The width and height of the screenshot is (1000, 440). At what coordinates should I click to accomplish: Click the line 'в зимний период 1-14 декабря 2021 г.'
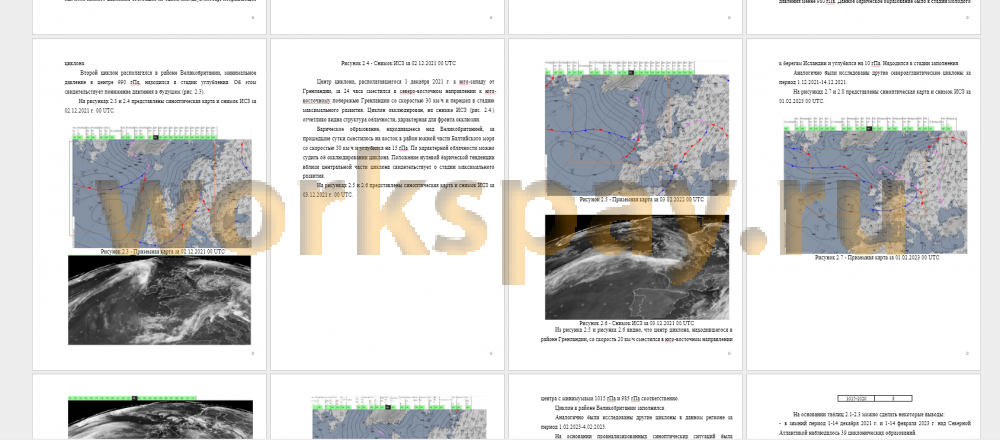[x=875, y=428]
